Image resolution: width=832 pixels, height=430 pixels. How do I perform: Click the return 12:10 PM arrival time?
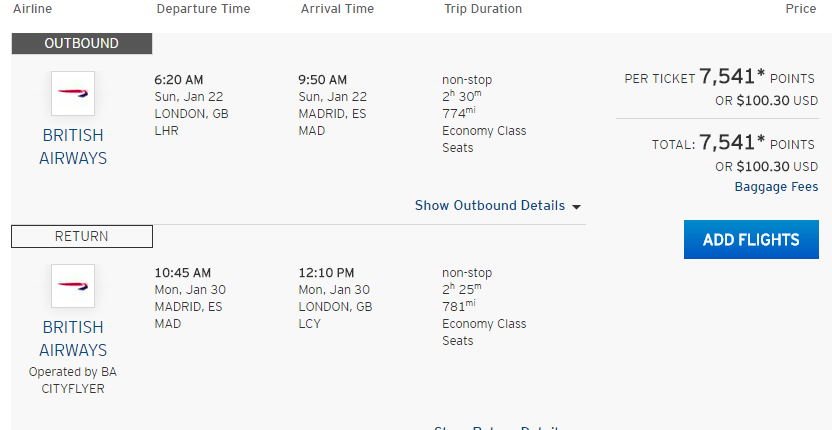pos(326,273)
